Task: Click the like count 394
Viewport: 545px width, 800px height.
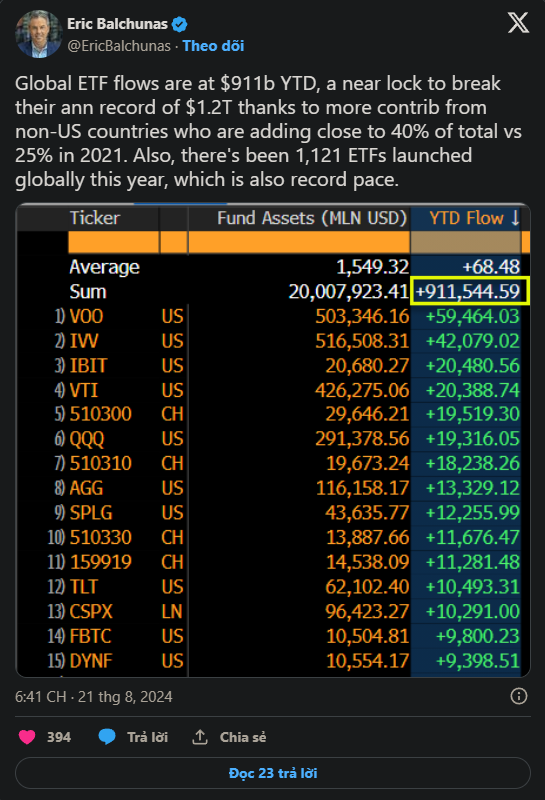Action: click(59, 737)
